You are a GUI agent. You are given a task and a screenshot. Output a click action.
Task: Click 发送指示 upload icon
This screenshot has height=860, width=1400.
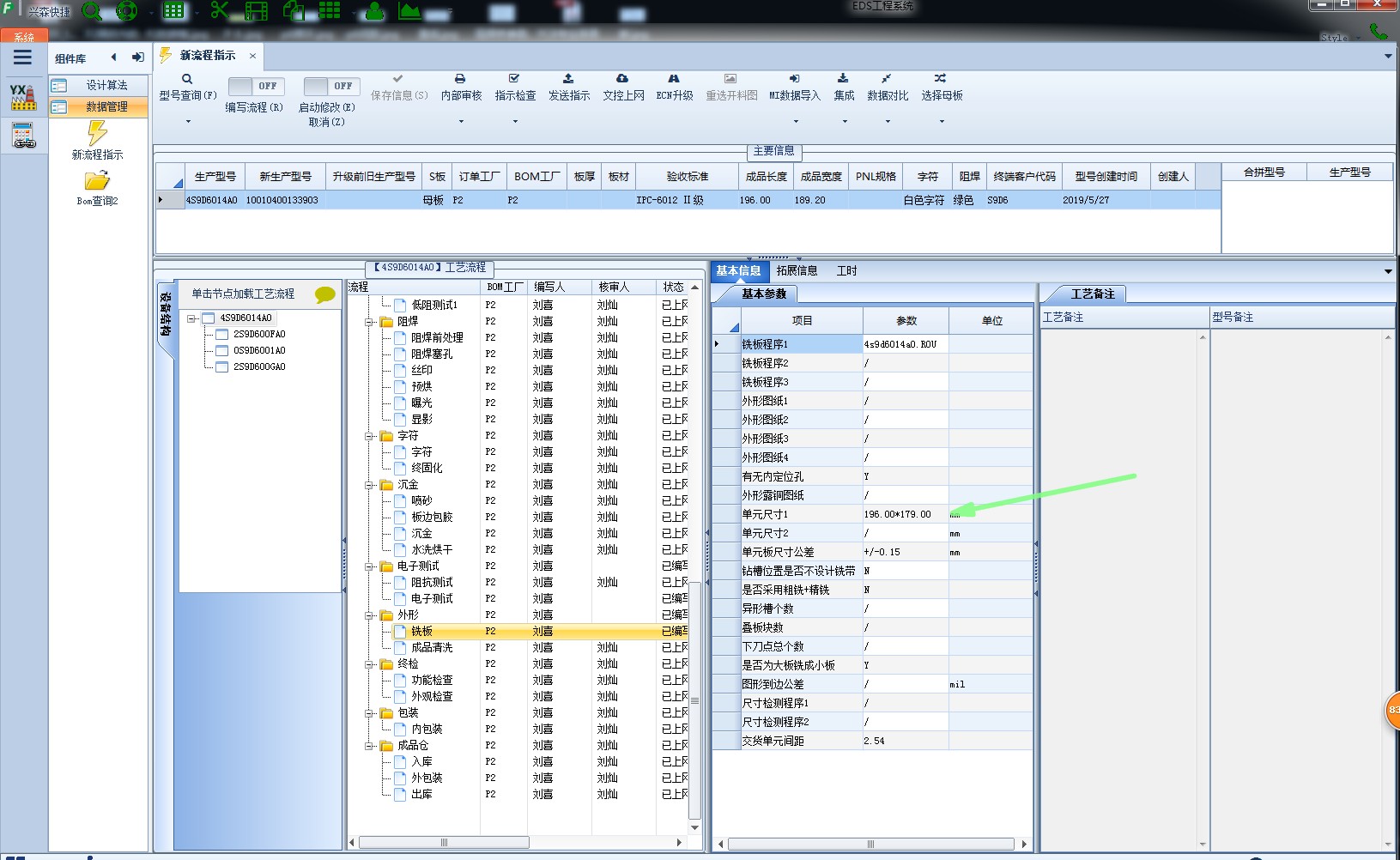pyautogui.click(x=568, y=78)
